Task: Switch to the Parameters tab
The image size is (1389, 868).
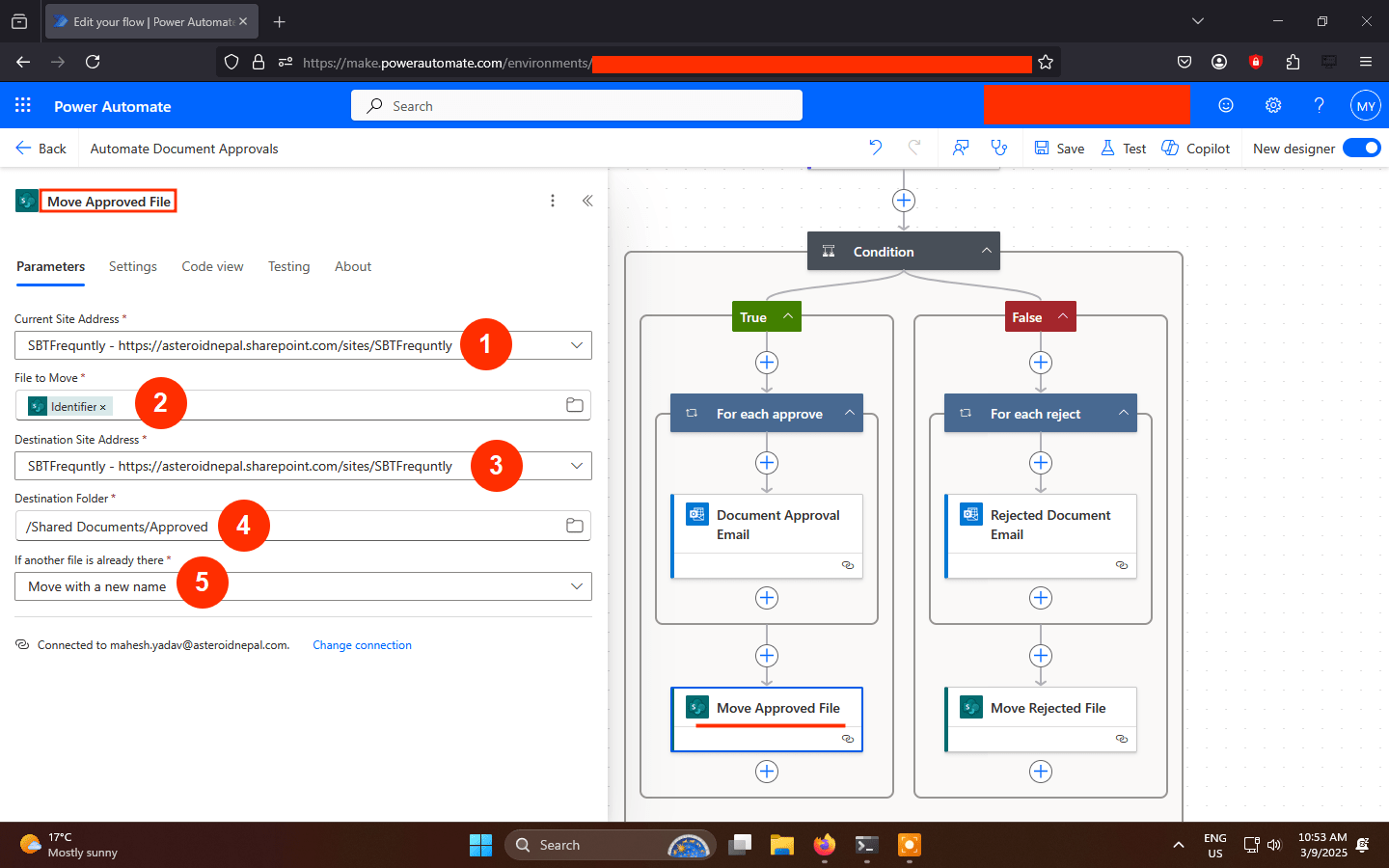Action: pos(50,266)
